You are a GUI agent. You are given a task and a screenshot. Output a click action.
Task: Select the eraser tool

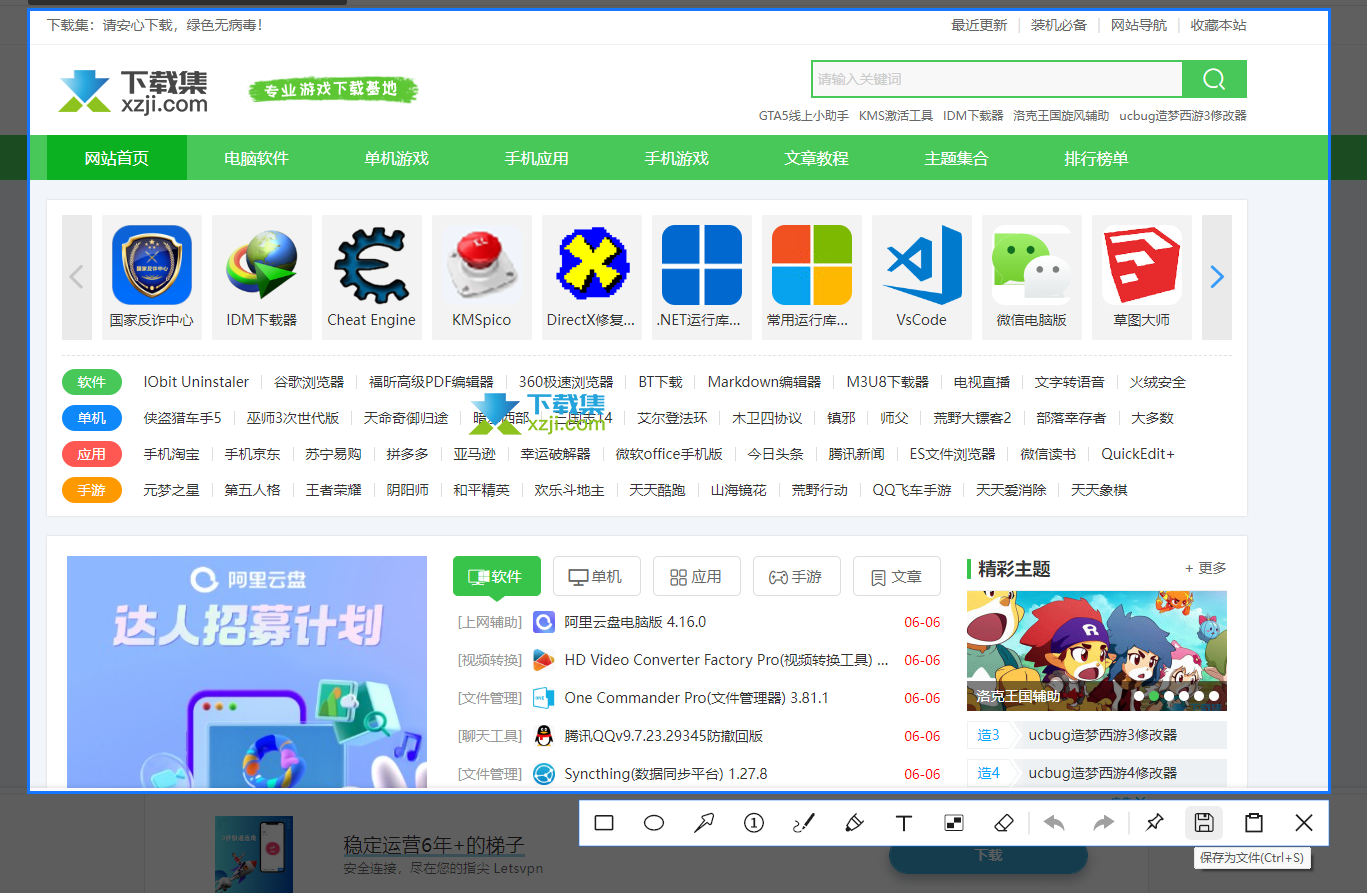tap(1005, 823)
